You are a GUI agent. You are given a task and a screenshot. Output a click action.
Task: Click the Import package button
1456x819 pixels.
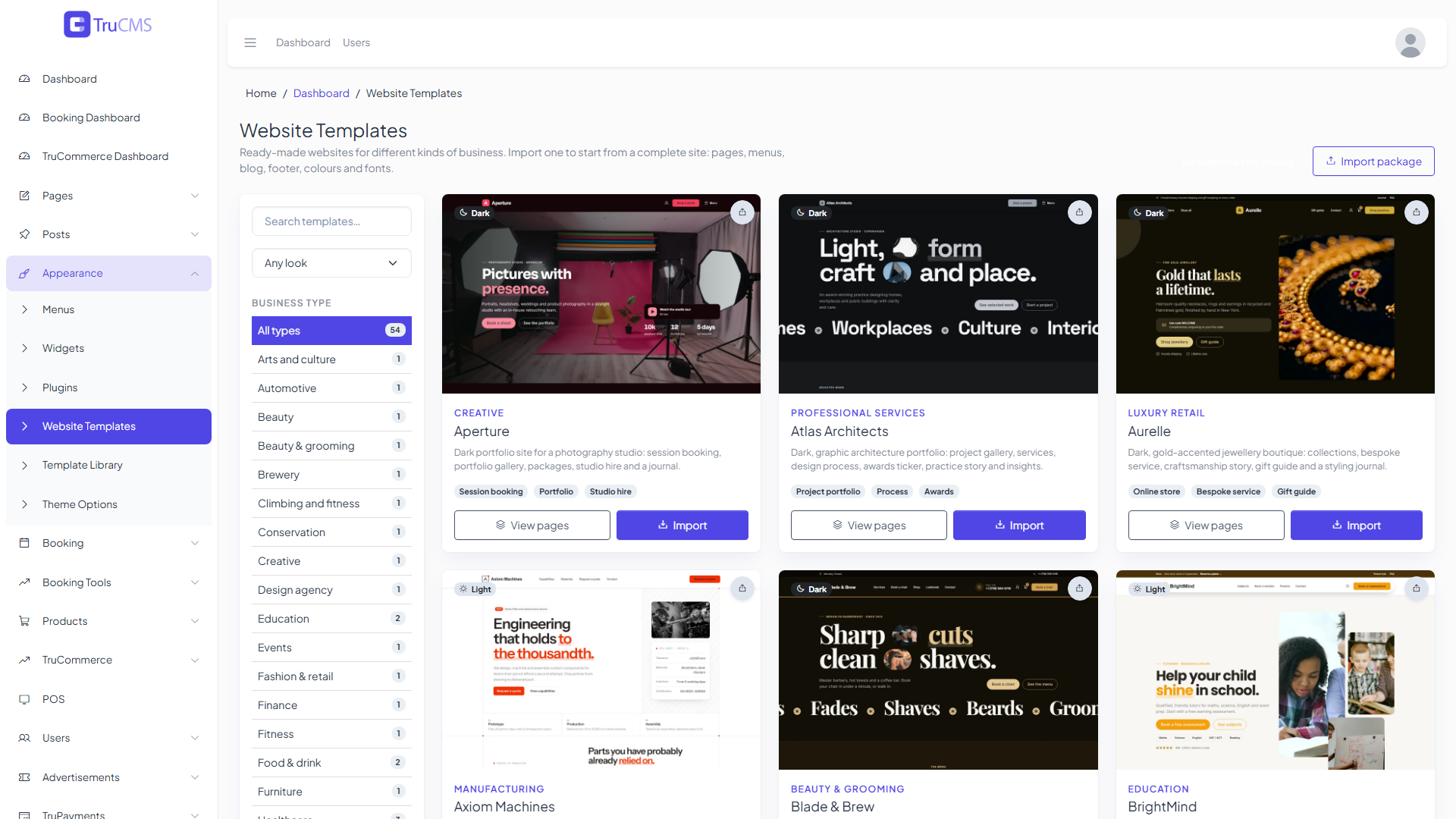[1373, 162]
